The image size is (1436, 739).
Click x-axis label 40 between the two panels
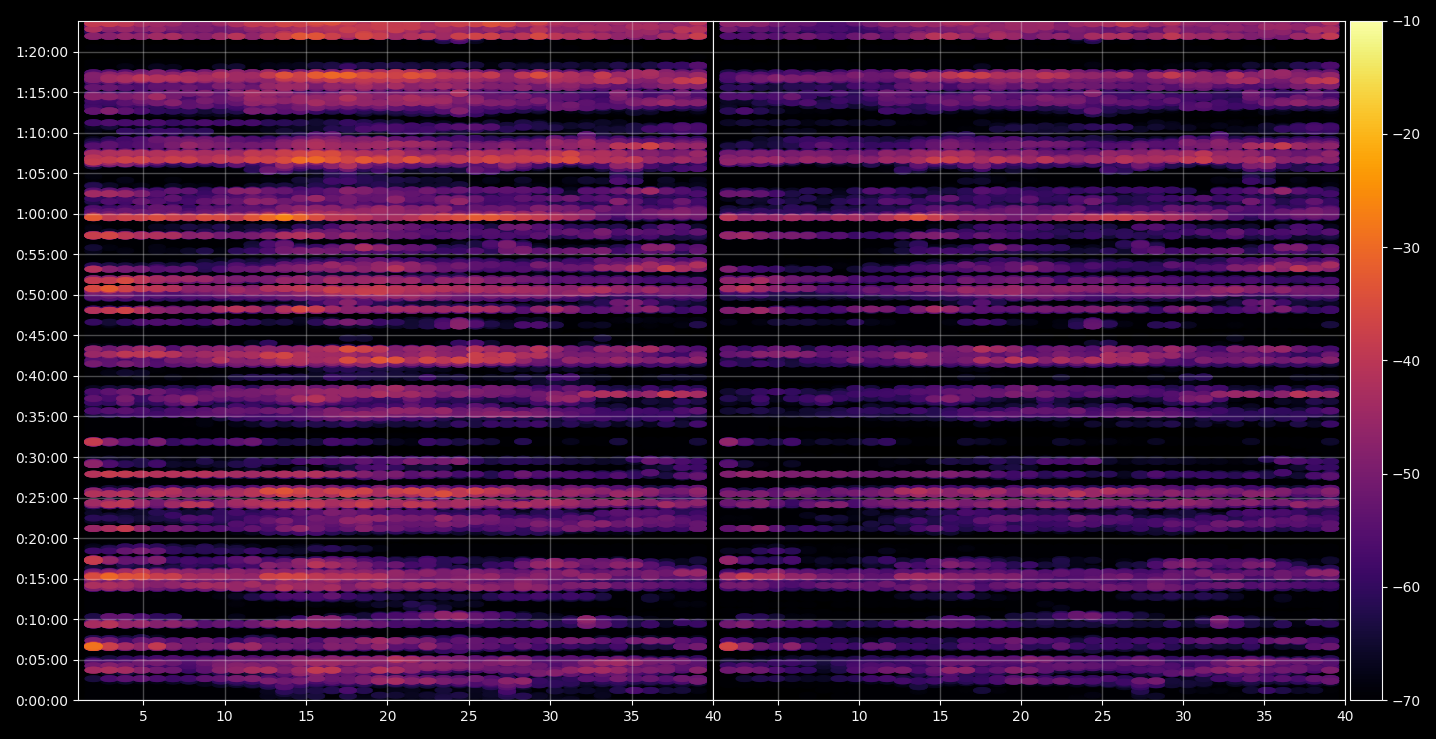click(713, 717)
